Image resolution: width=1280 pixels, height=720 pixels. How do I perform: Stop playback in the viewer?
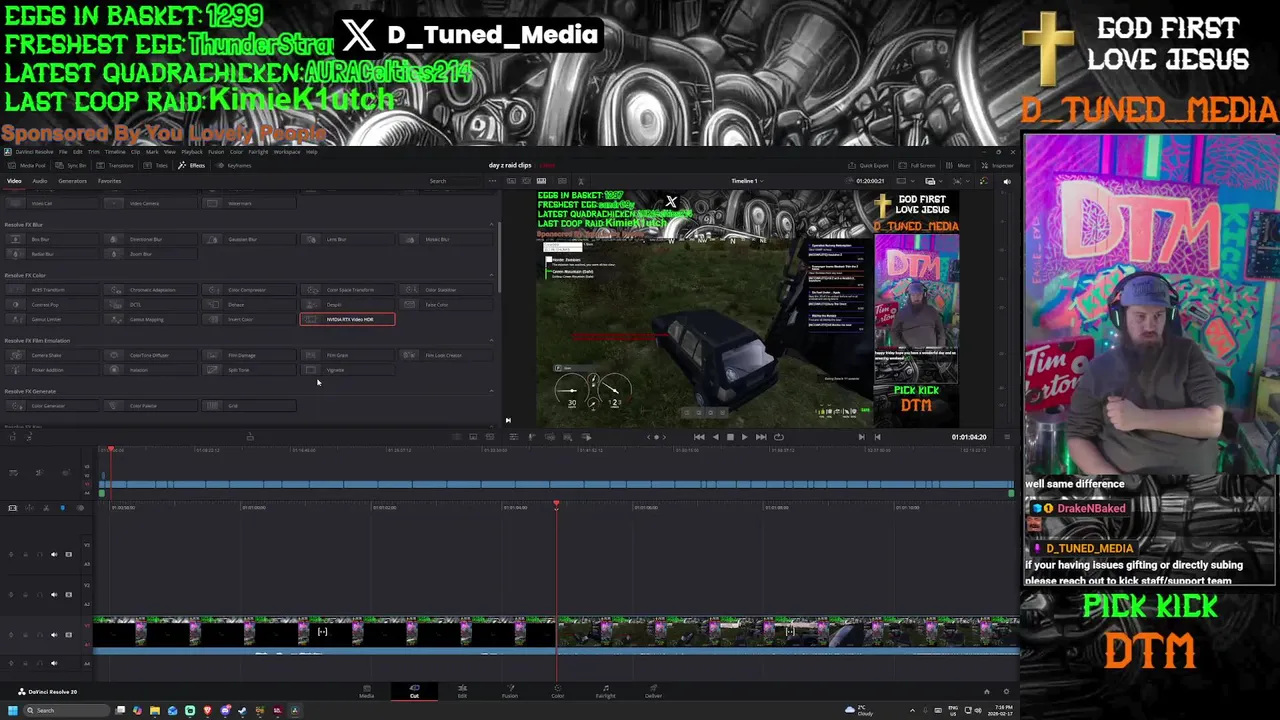[x=730, y=437]
